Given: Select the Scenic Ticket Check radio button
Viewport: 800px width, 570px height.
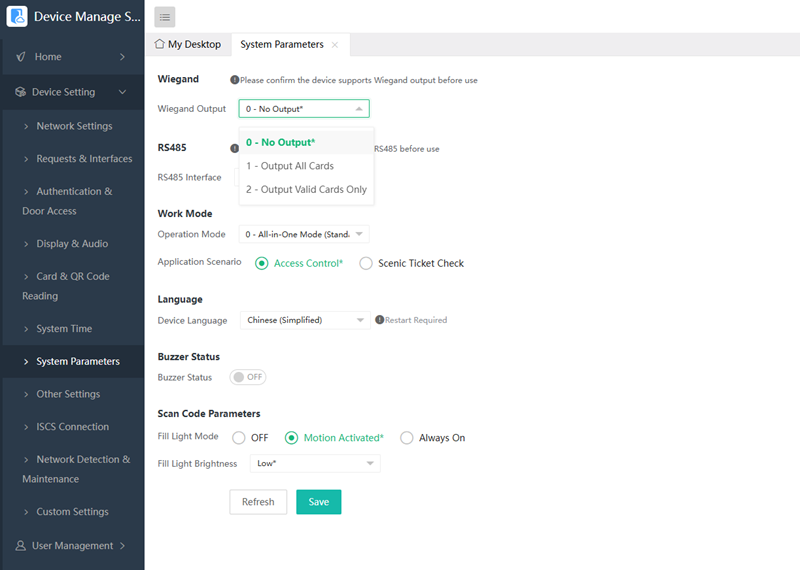Looking at the screenshot, I should pos(366,263).
